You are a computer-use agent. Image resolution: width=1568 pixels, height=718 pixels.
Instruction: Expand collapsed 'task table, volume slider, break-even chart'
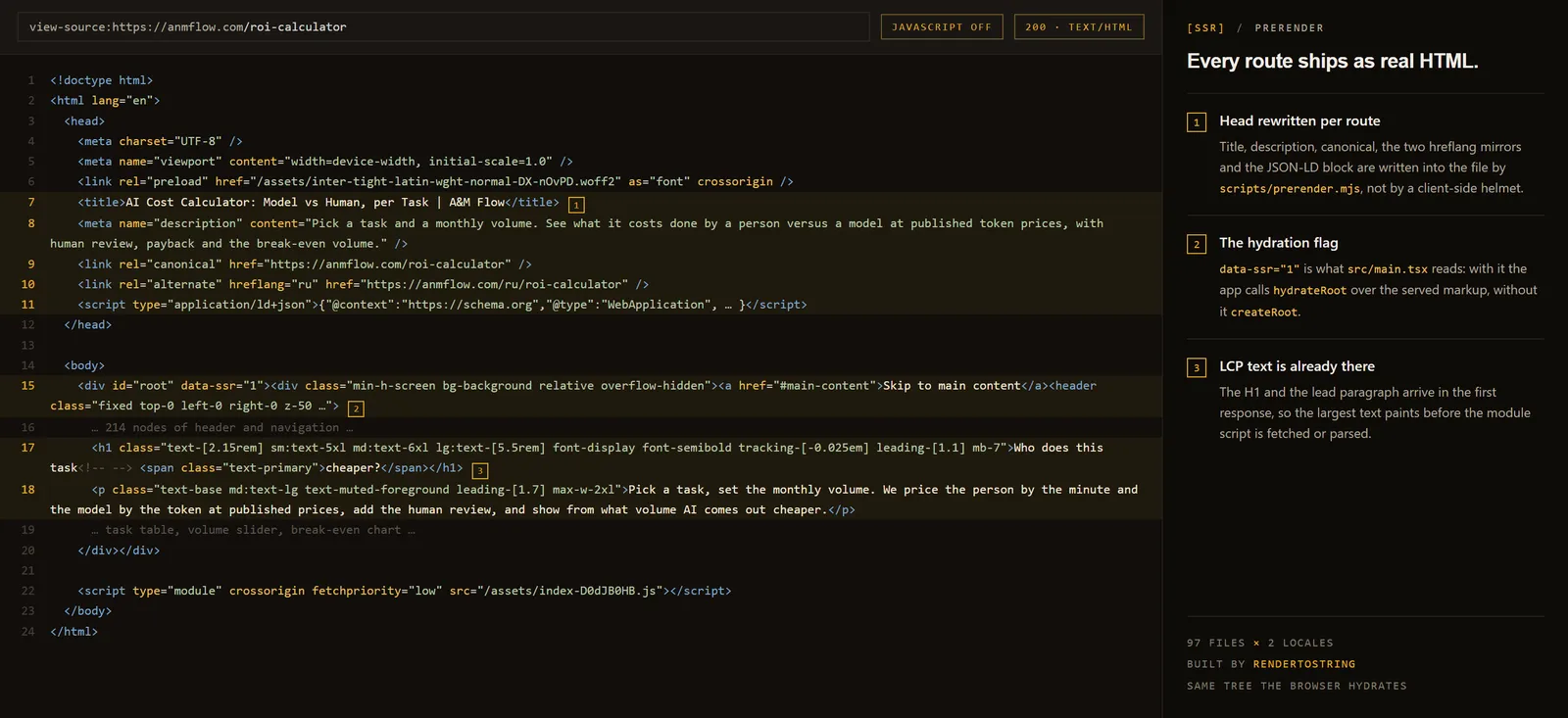pos(253,530)
